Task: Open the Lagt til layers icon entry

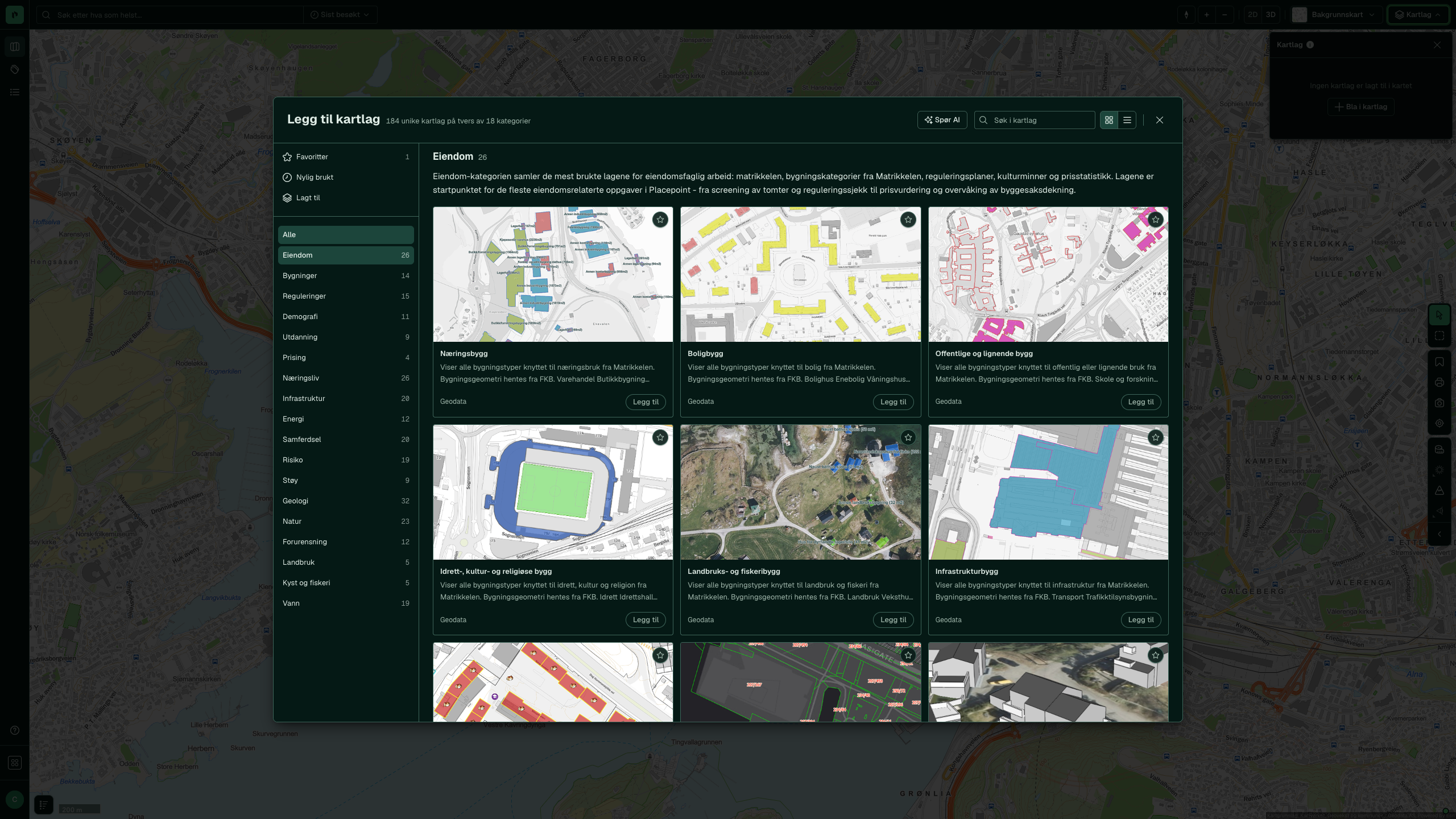Action: 346,198
